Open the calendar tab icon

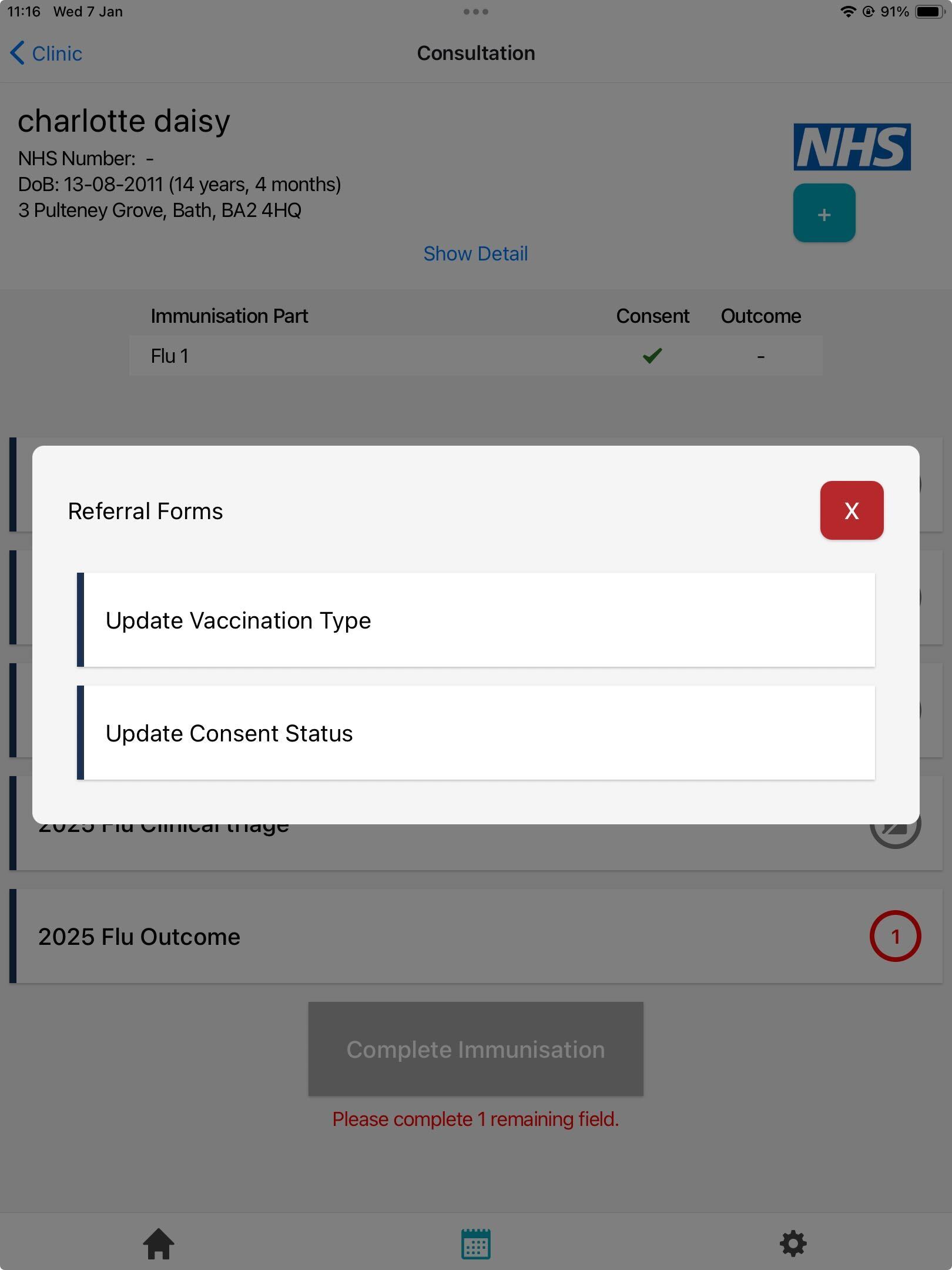coord(476,1244)
